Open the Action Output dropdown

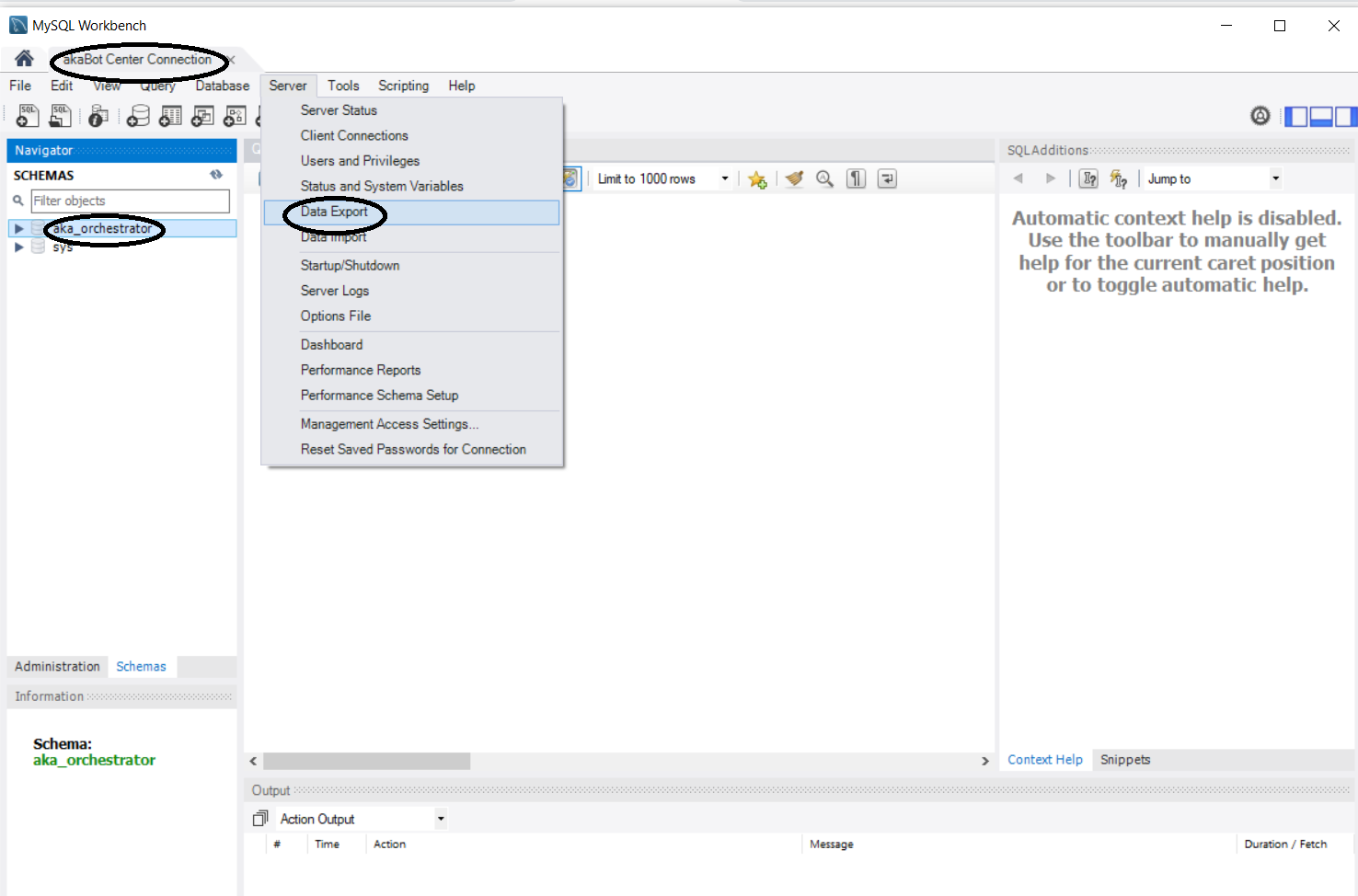441,819
